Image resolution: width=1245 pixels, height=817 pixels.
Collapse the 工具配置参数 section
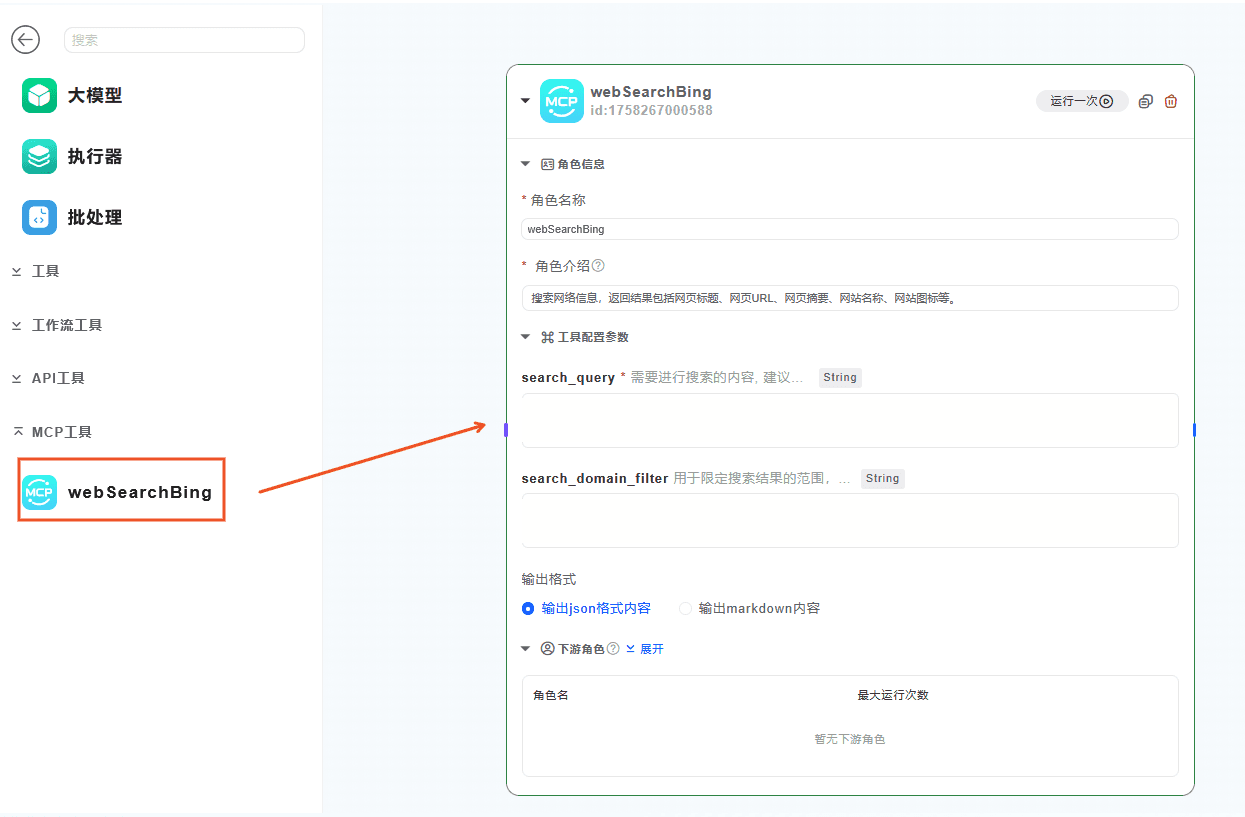526,337
